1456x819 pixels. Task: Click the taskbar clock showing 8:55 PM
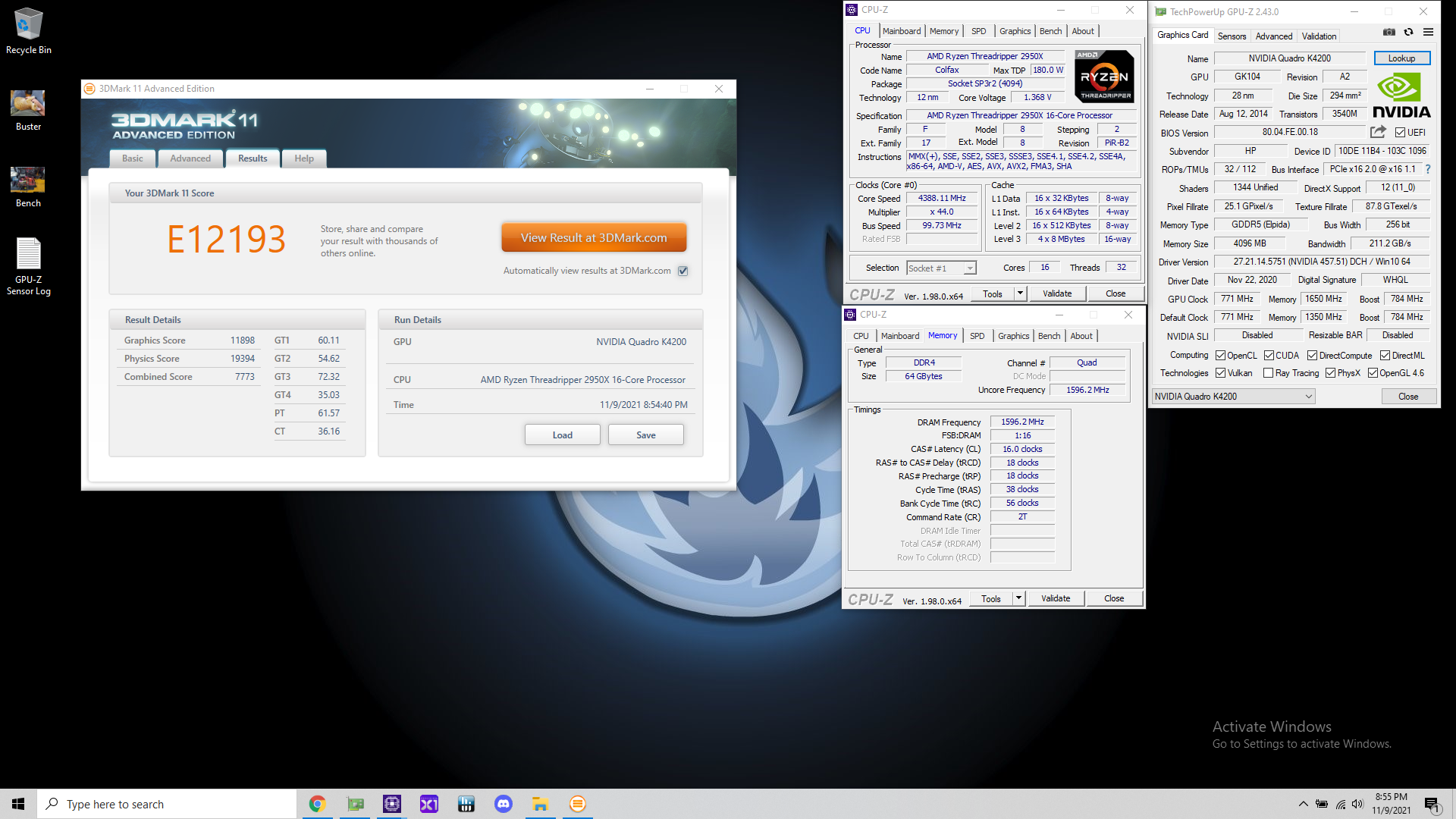pos(1391,804)
